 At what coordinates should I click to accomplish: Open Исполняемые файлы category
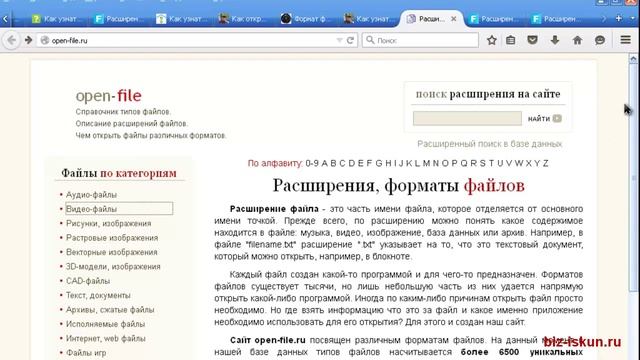105,324
